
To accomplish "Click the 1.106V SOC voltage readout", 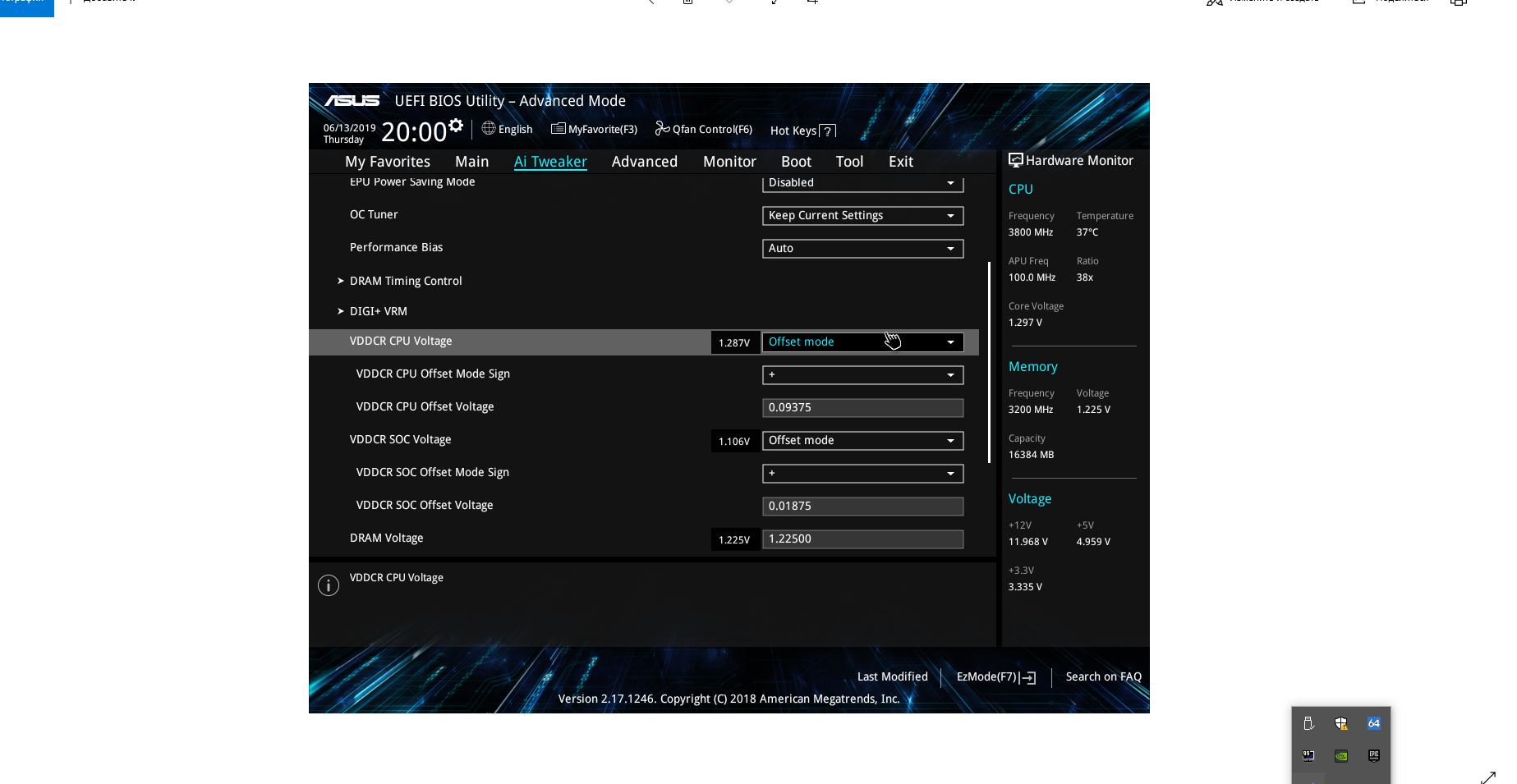I will coord(734,442).
